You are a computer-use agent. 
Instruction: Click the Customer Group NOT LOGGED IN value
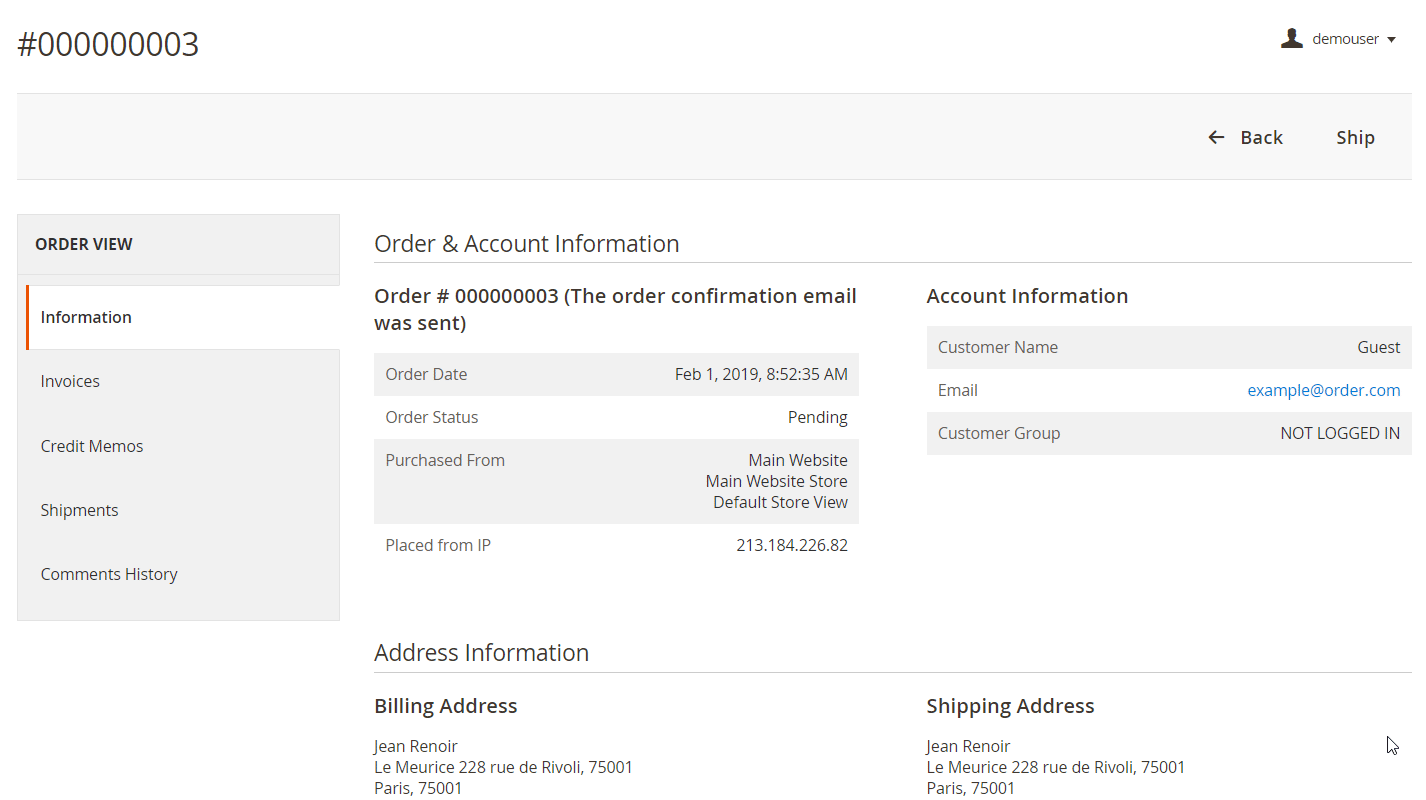(x=1339, y=433)
